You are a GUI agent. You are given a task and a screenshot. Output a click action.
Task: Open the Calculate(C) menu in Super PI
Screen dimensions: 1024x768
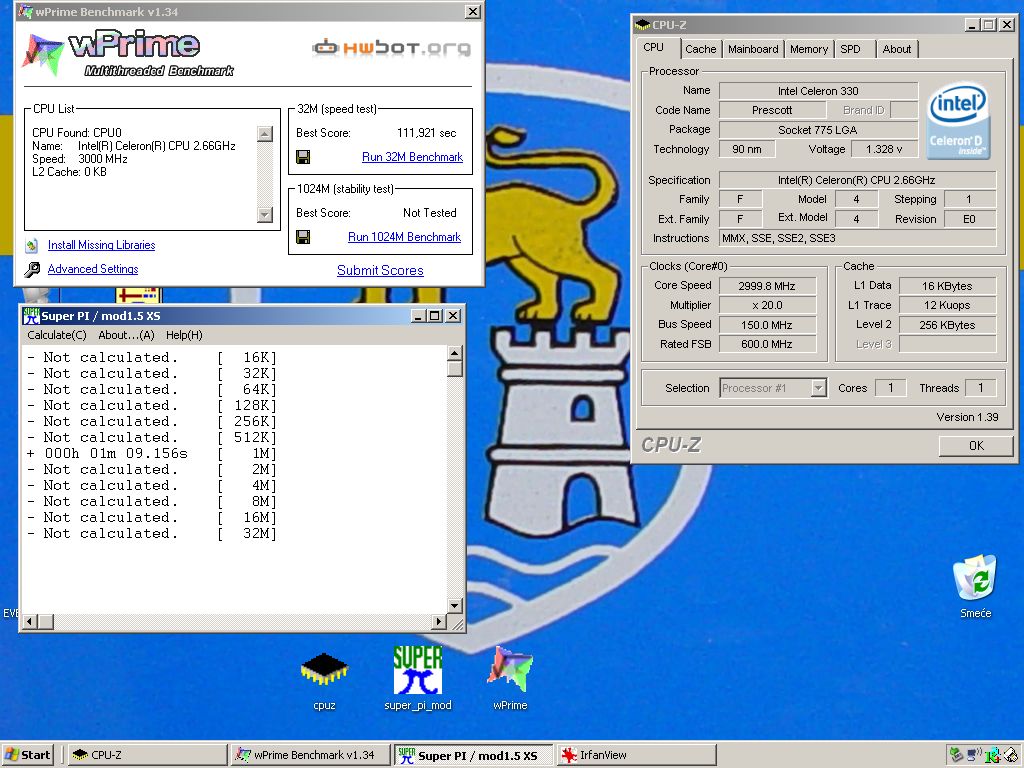tap(57, 335)
